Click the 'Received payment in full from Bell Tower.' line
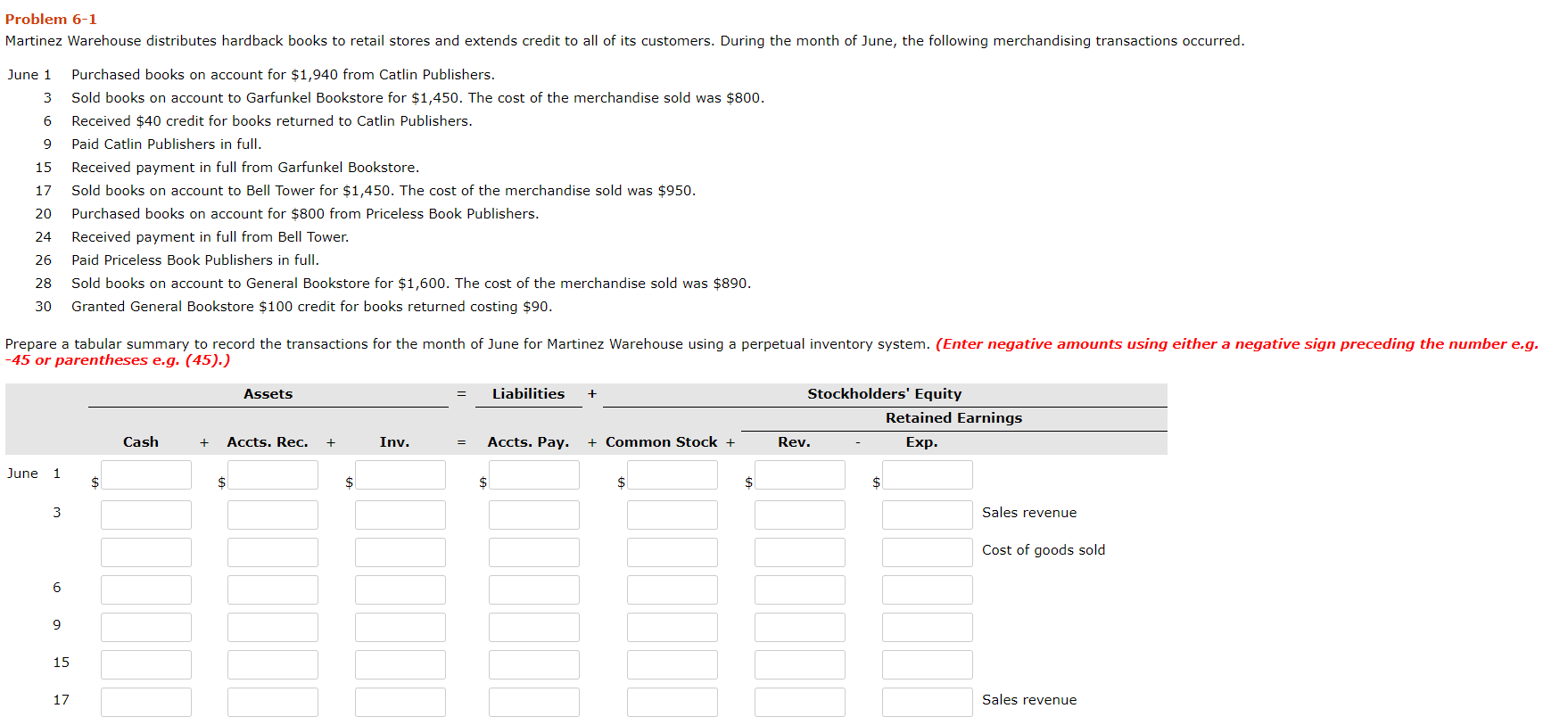This screenshot has width=1568, height=725. (210, 236)
